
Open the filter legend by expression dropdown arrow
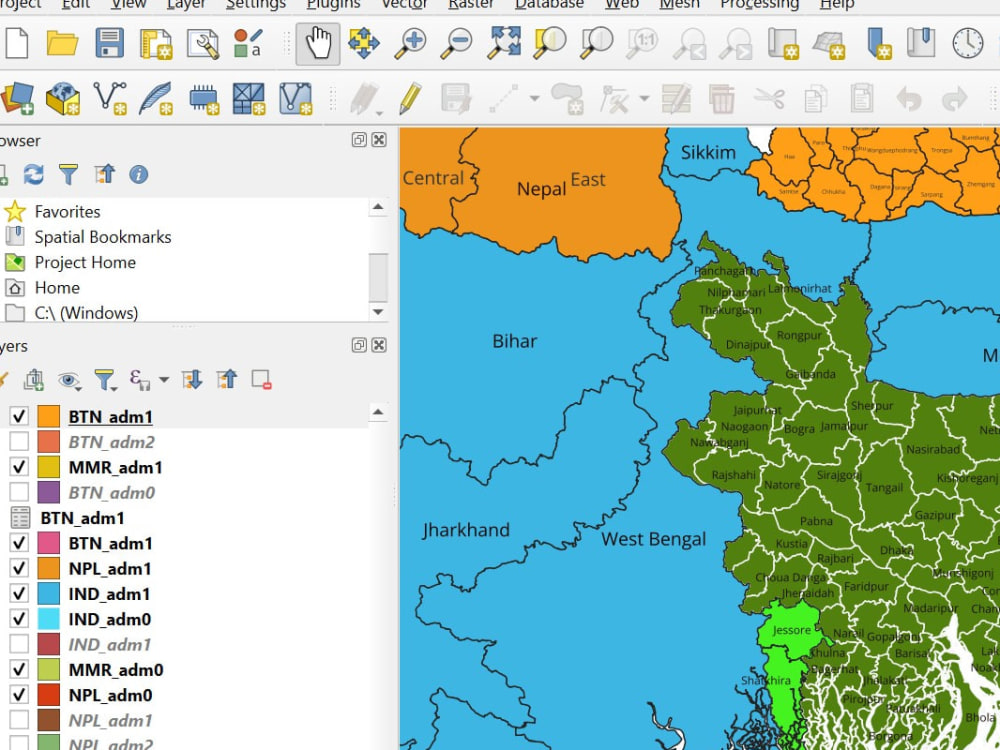[x=164, y=380]
